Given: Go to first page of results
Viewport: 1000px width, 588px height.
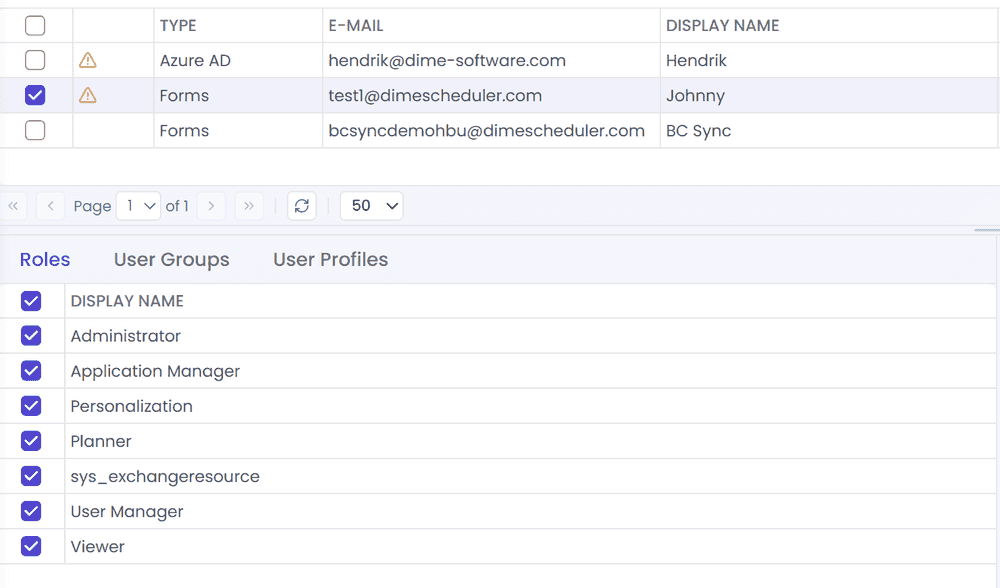Looking at the screenshot, I should coord(13,206).
